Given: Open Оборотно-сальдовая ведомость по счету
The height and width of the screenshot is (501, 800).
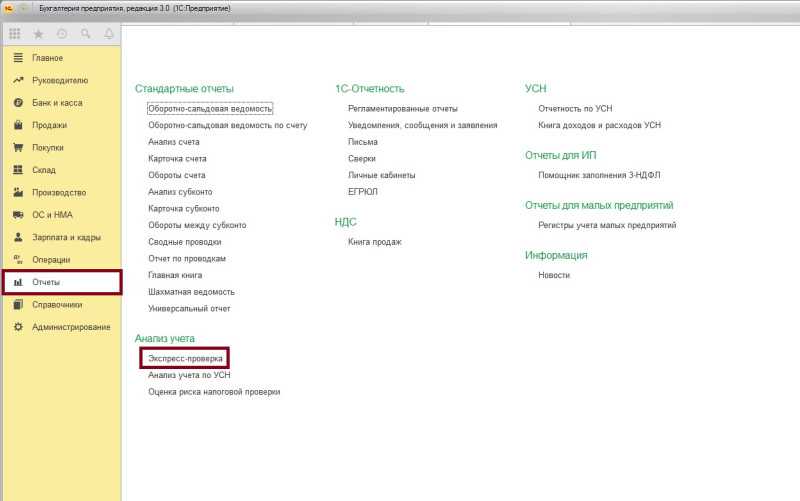Looking at the screenshot, I should [x=228, y=125].
